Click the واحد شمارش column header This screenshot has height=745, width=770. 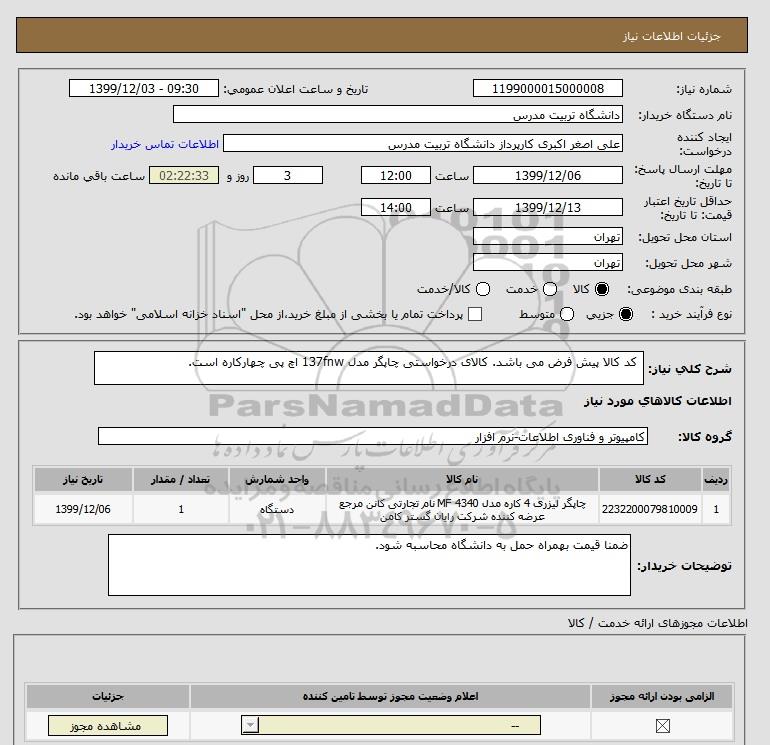coord(277,479)
